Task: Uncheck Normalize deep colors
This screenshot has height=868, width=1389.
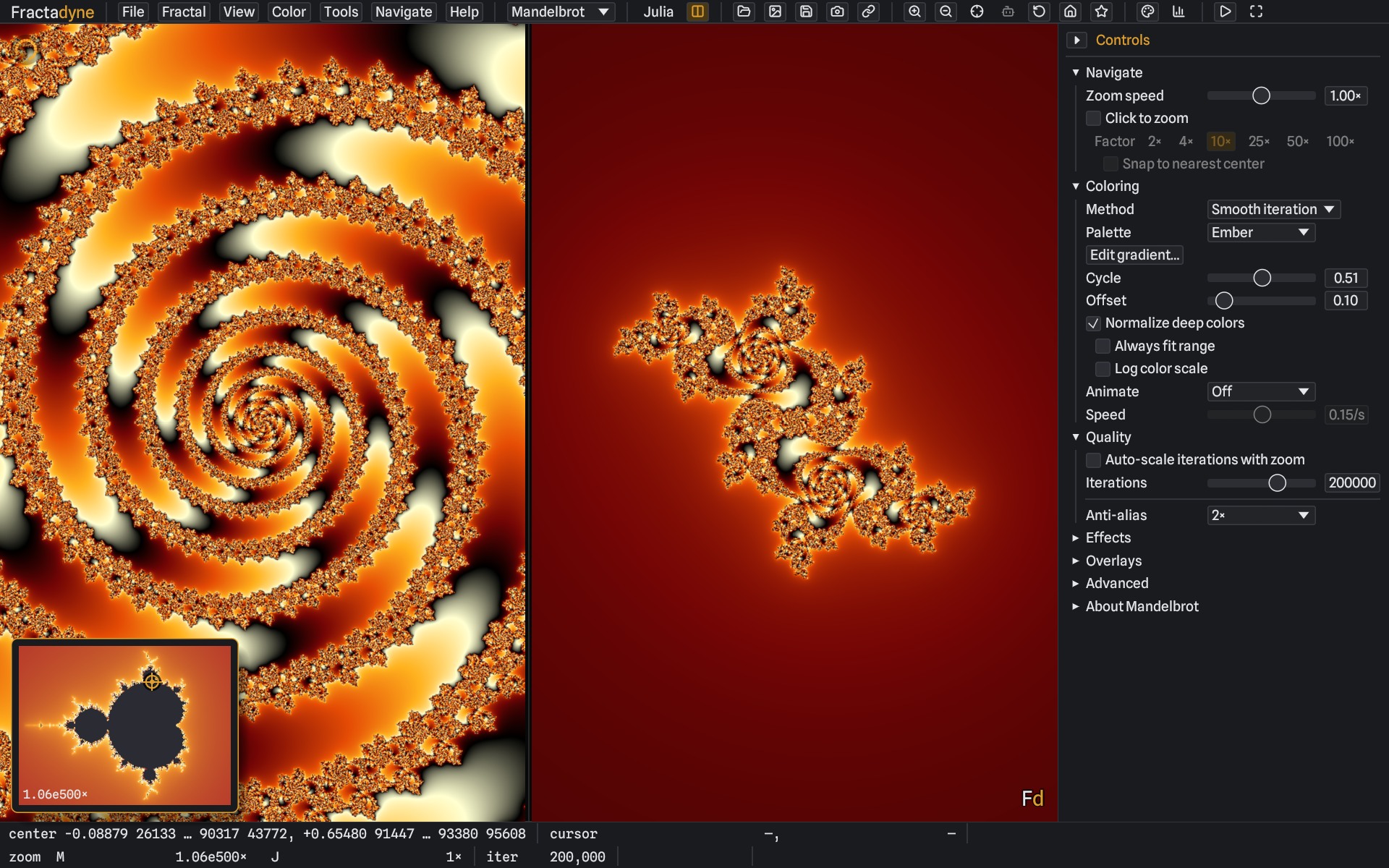Action: point(1093,323)
